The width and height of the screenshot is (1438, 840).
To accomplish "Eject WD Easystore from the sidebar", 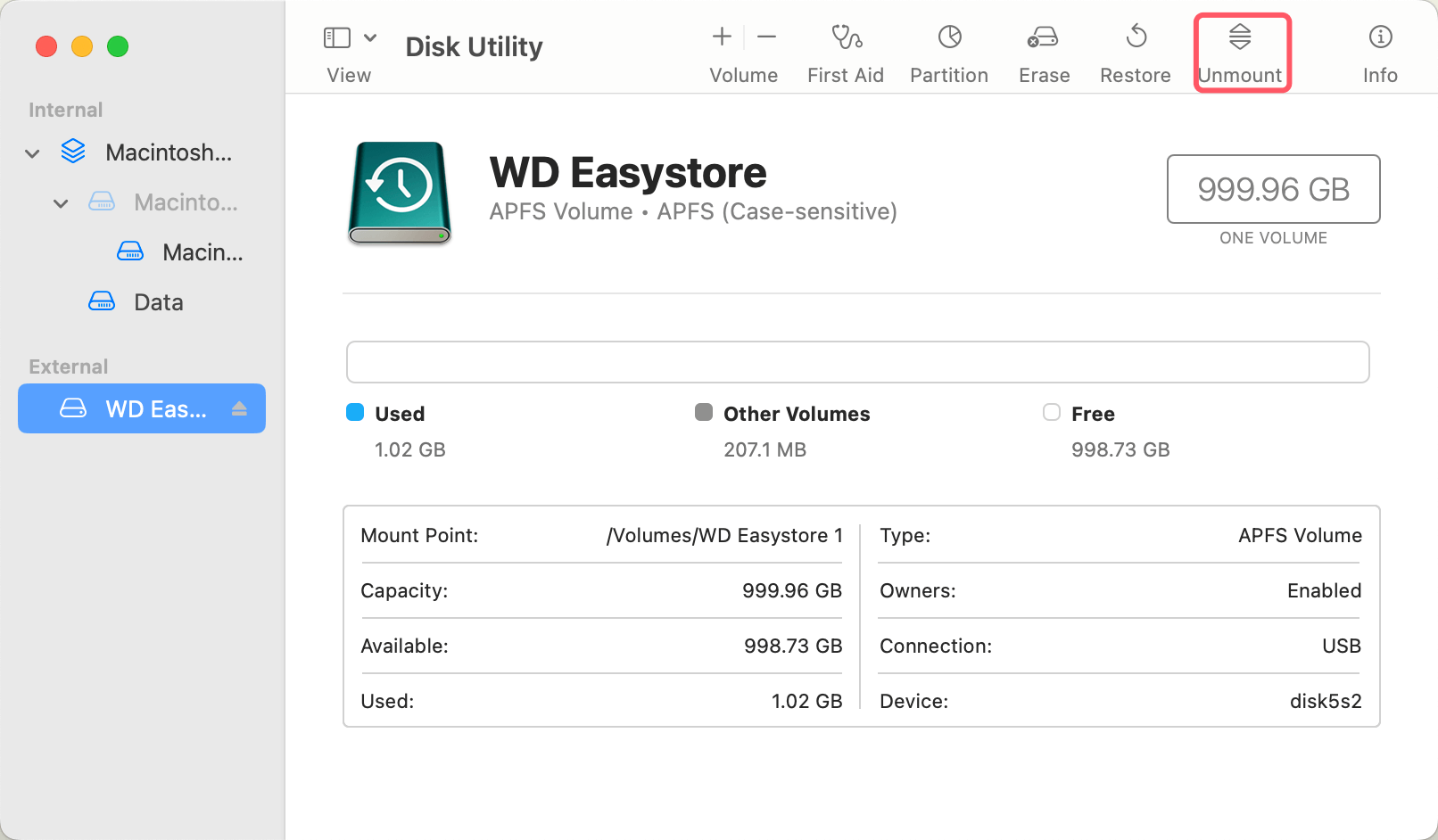I will pyautogui.click(x=239, y=408).
